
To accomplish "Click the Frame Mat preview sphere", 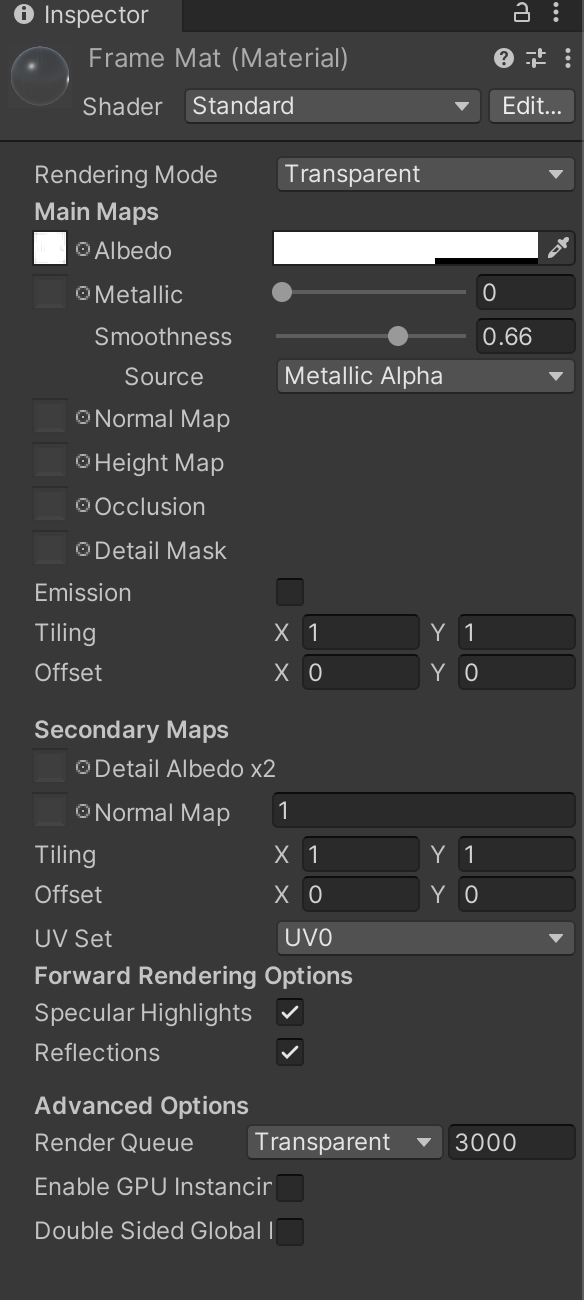I will [40, 77].
